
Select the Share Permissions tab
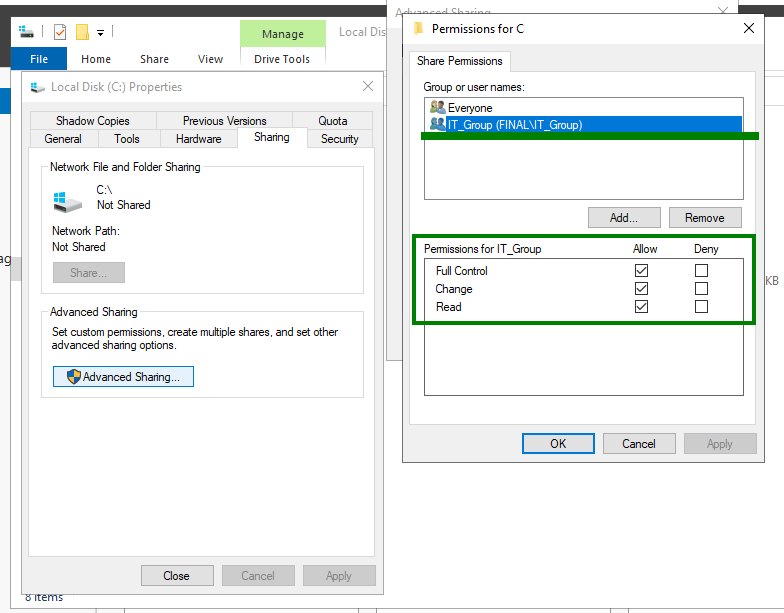point(460,61)
